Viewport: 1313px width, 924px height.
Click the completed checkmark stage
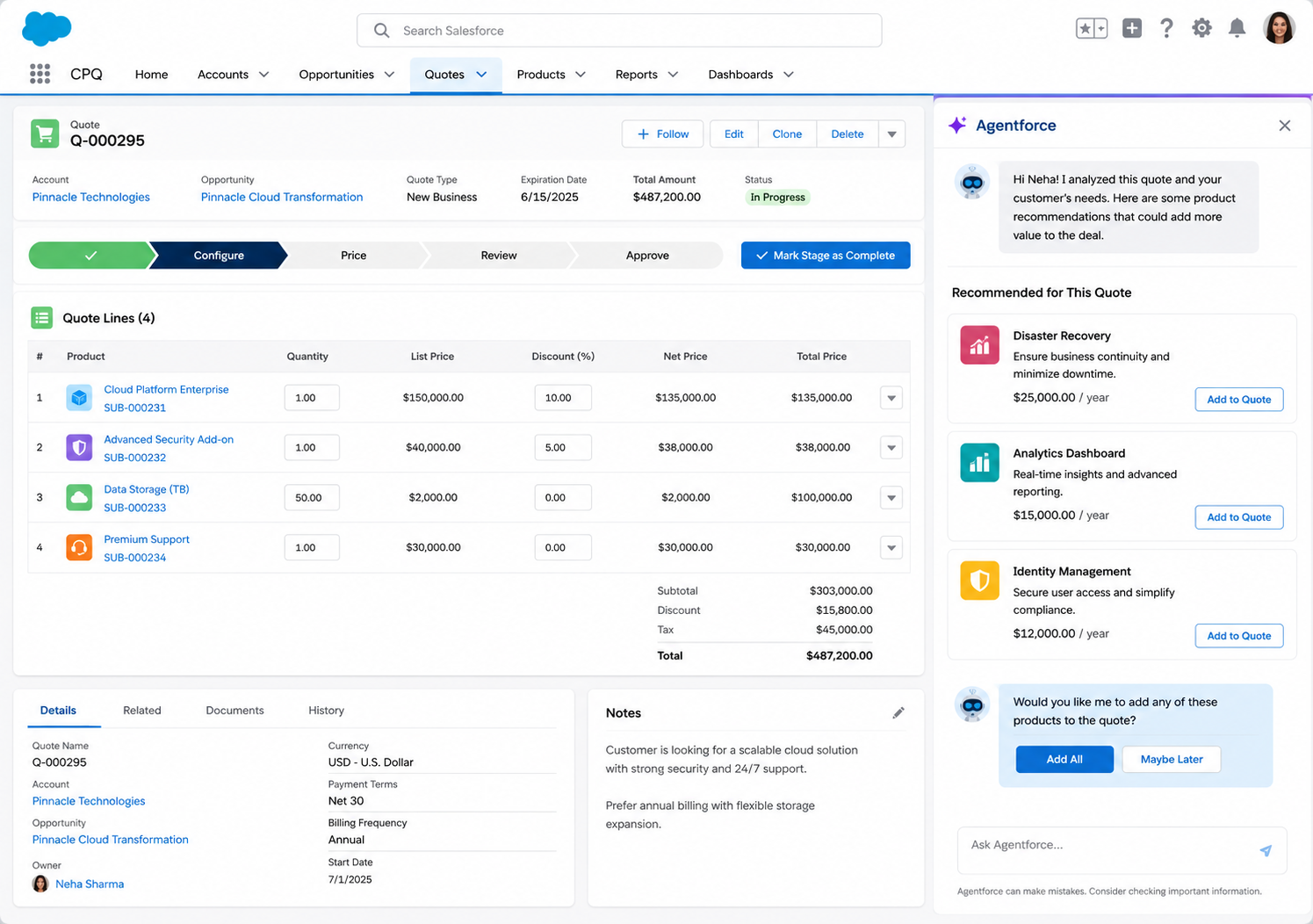(x=90, y=256)
